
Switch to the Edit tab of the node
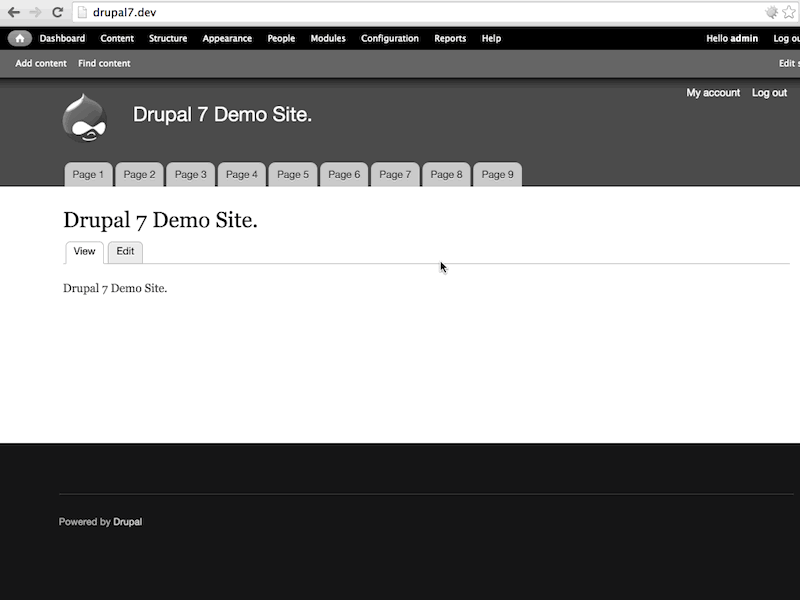point(125,251)
